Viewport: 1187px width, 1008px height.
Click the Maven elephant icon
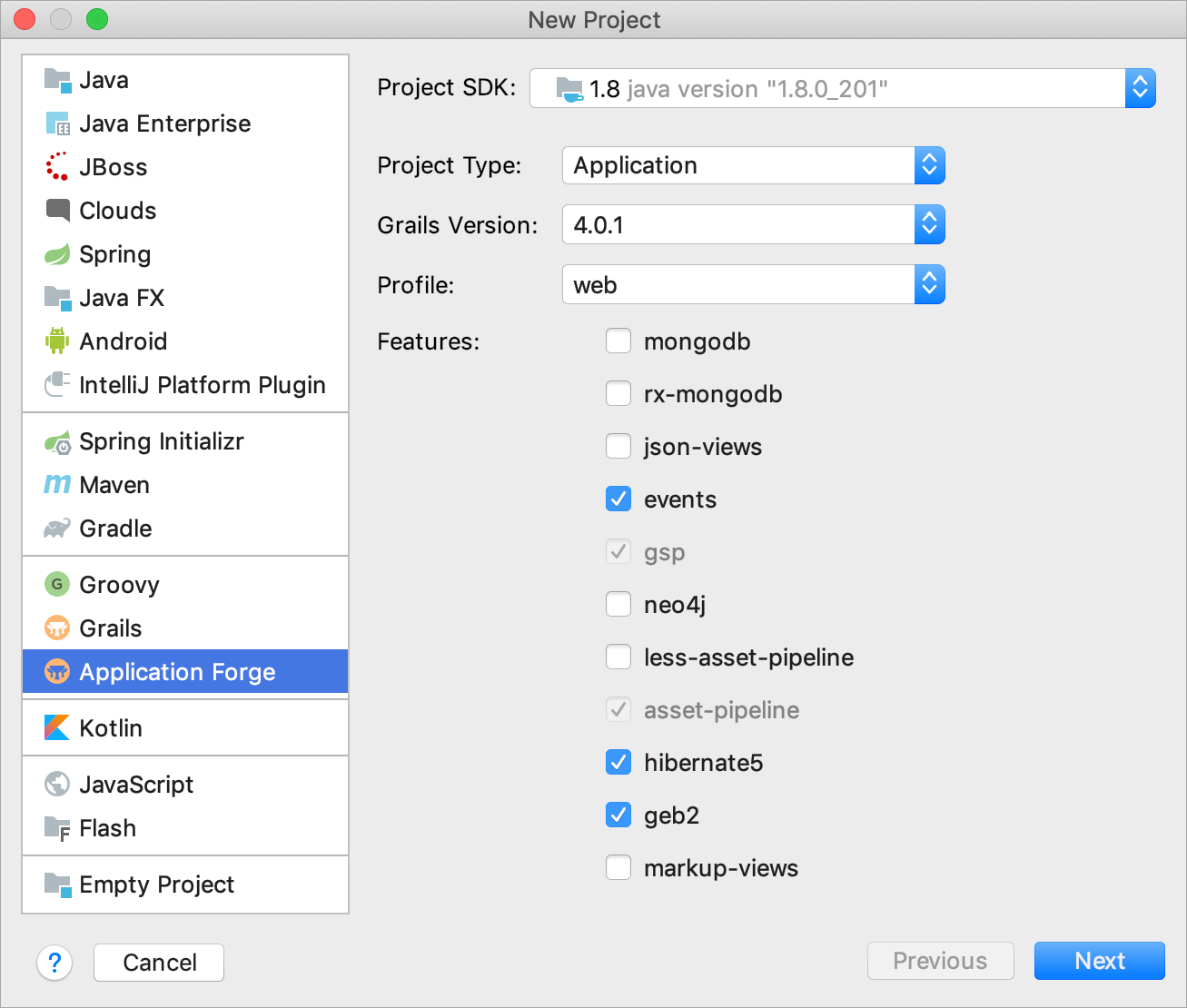tap(56, 484)
